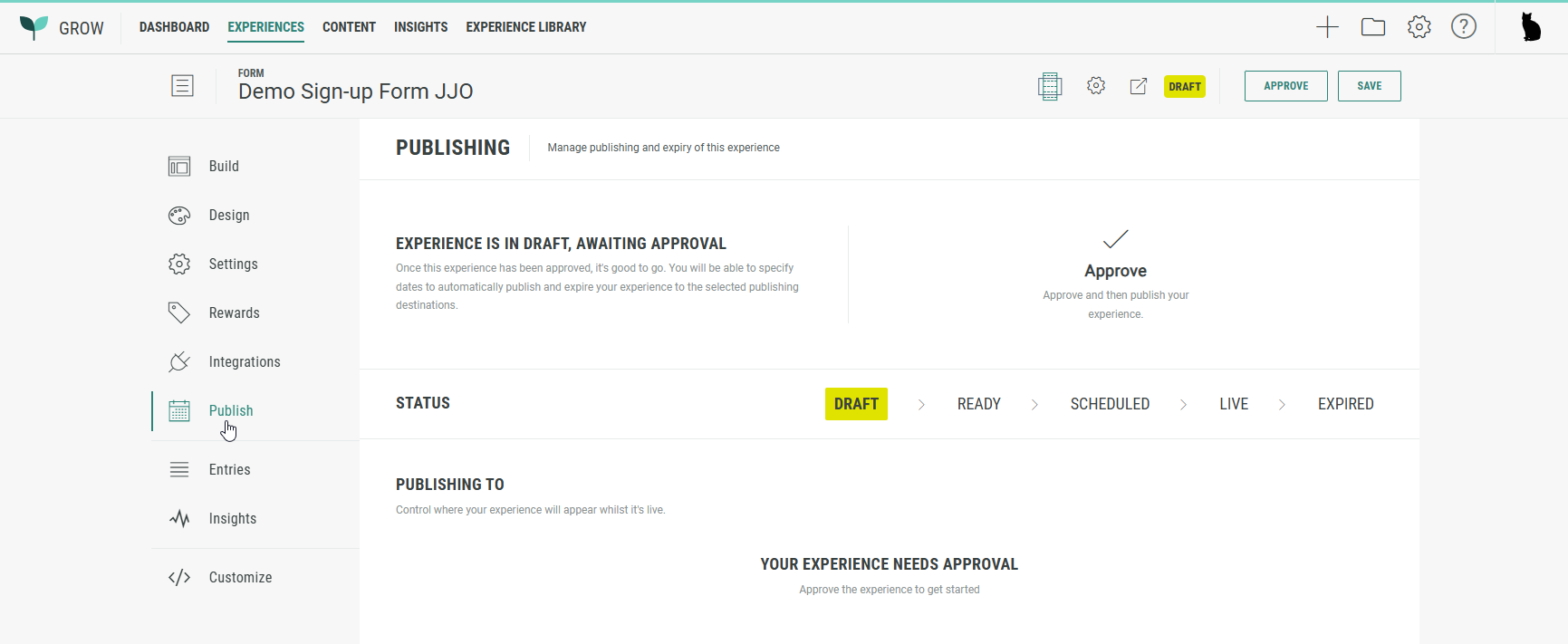This screenshot has height=644, width=1568.
Task: Click the plus icon to create new
Action: (x=1327, y=27)
